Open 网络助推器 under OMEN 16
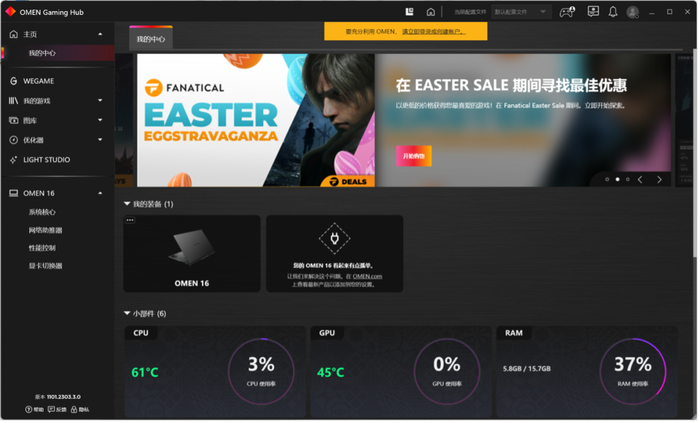Viewport: 700px width, 423px height. coord(45,230)
